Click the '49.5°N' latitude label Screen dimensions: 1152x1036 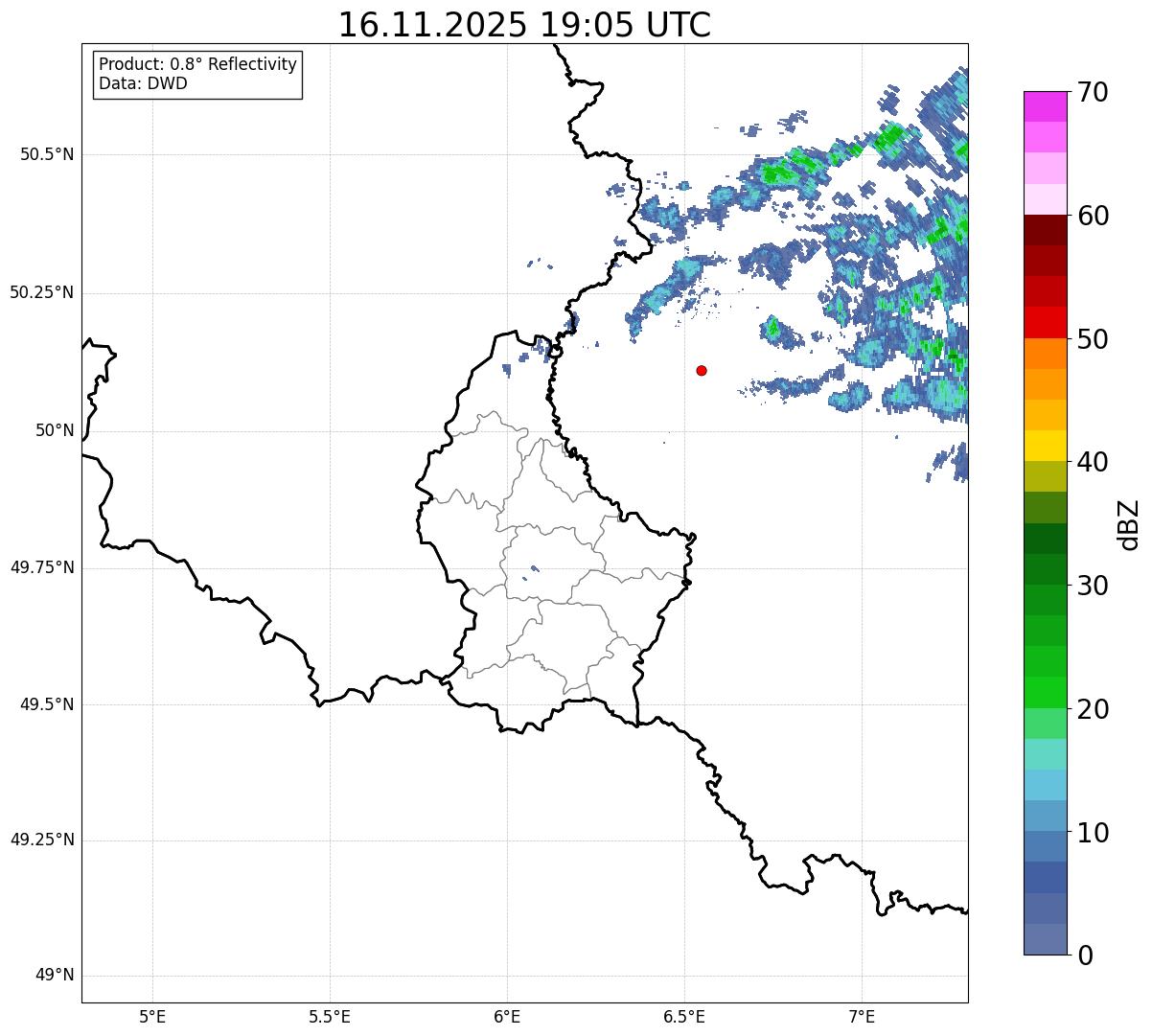[x=47, y=704]
